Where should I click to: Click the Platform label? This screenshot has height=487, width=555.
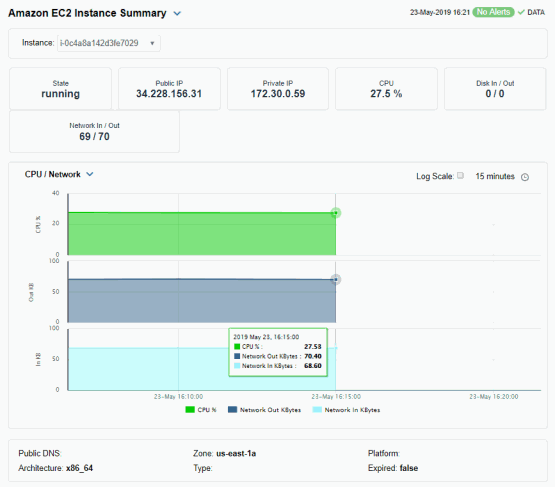(x=384, y=454)
